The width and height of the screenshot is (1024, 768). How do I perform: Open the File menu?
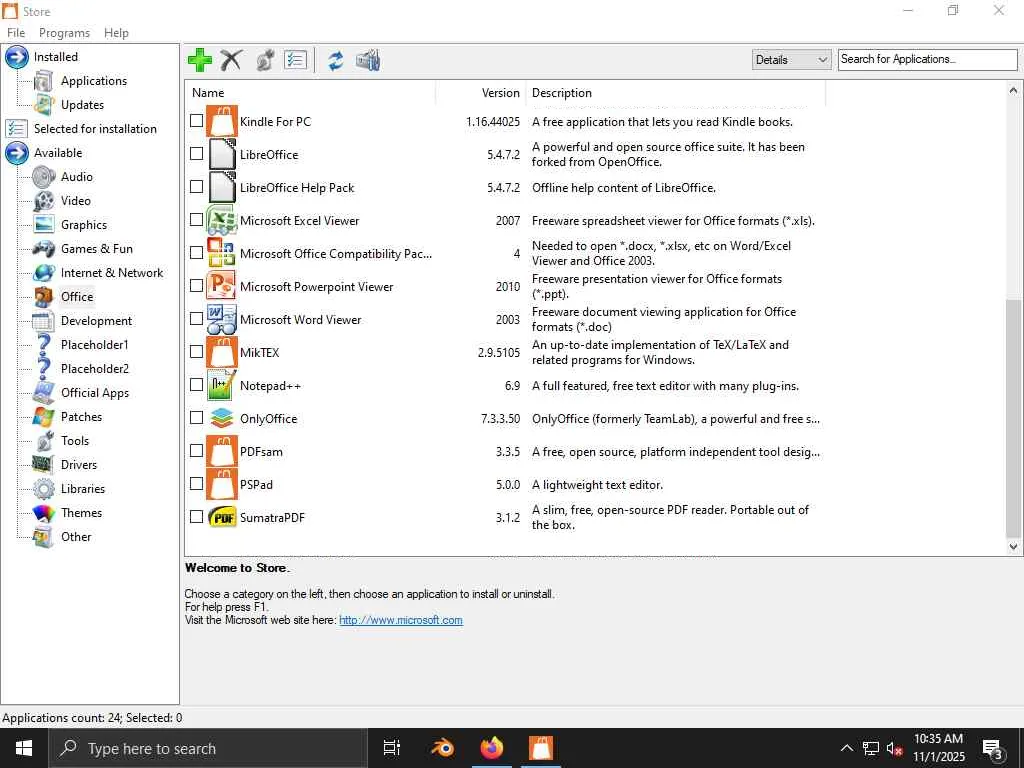(x=16, y=33)
